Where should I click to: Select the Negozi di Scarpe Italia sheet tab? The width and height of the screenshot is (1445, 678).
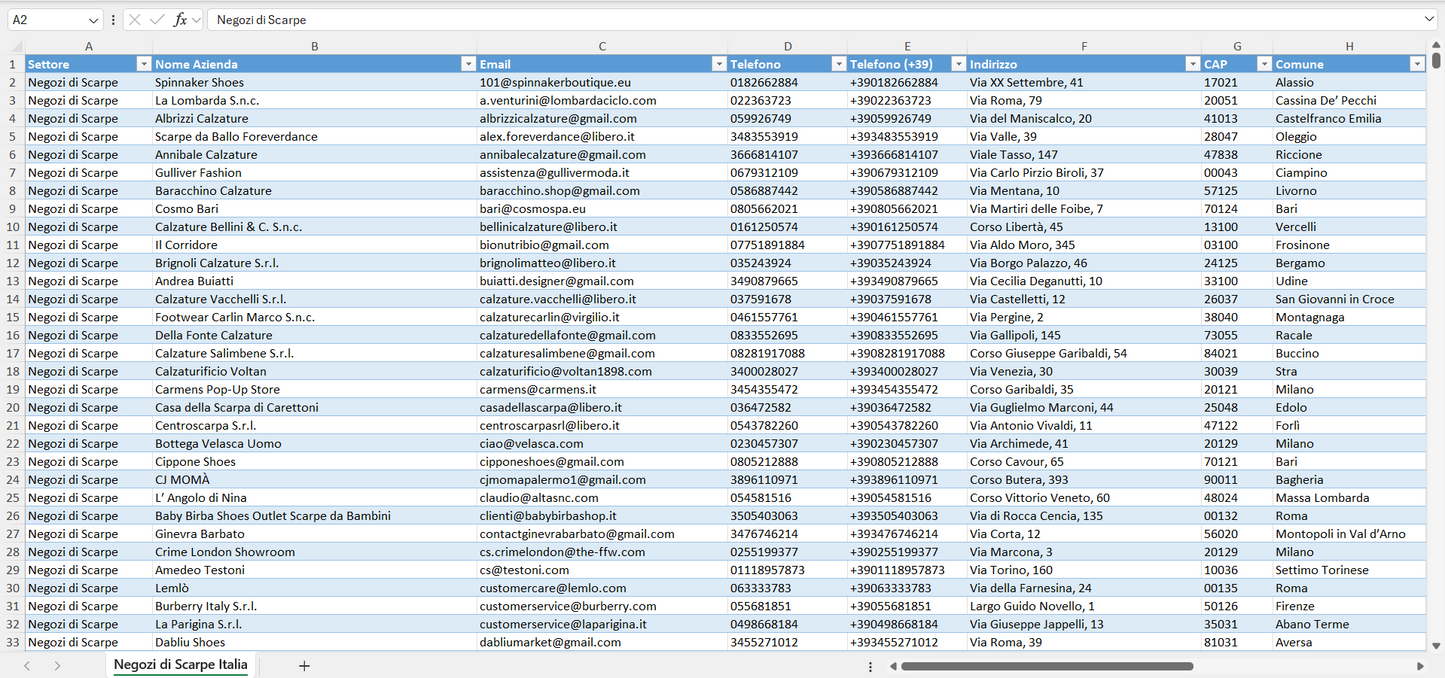tap(181, 665)
